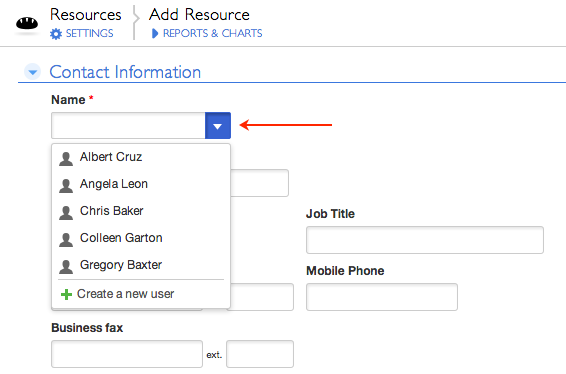Click the Settings gear icon

point(56,34)
